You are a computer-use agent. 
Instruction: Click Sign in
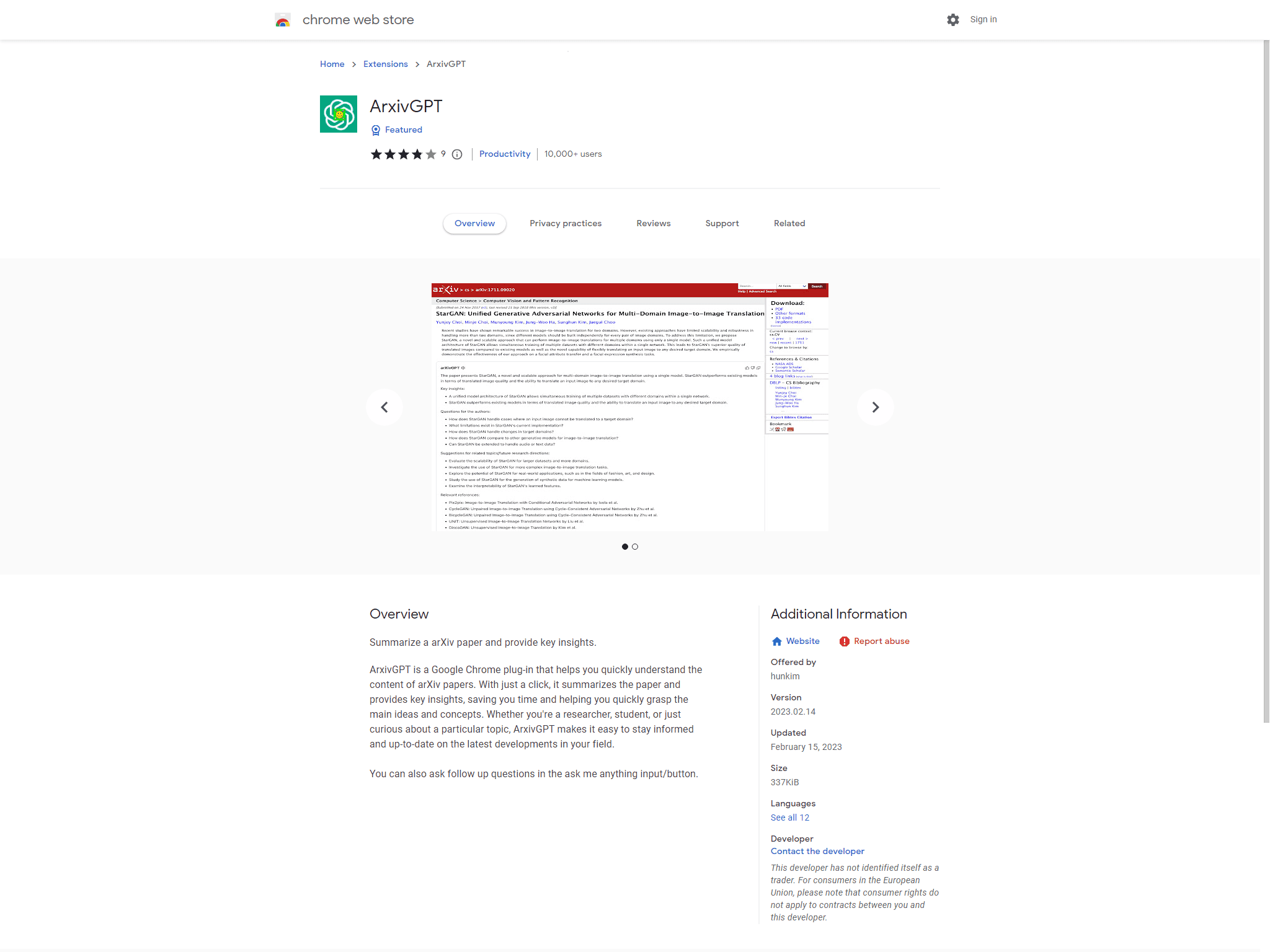pos(984,20)
